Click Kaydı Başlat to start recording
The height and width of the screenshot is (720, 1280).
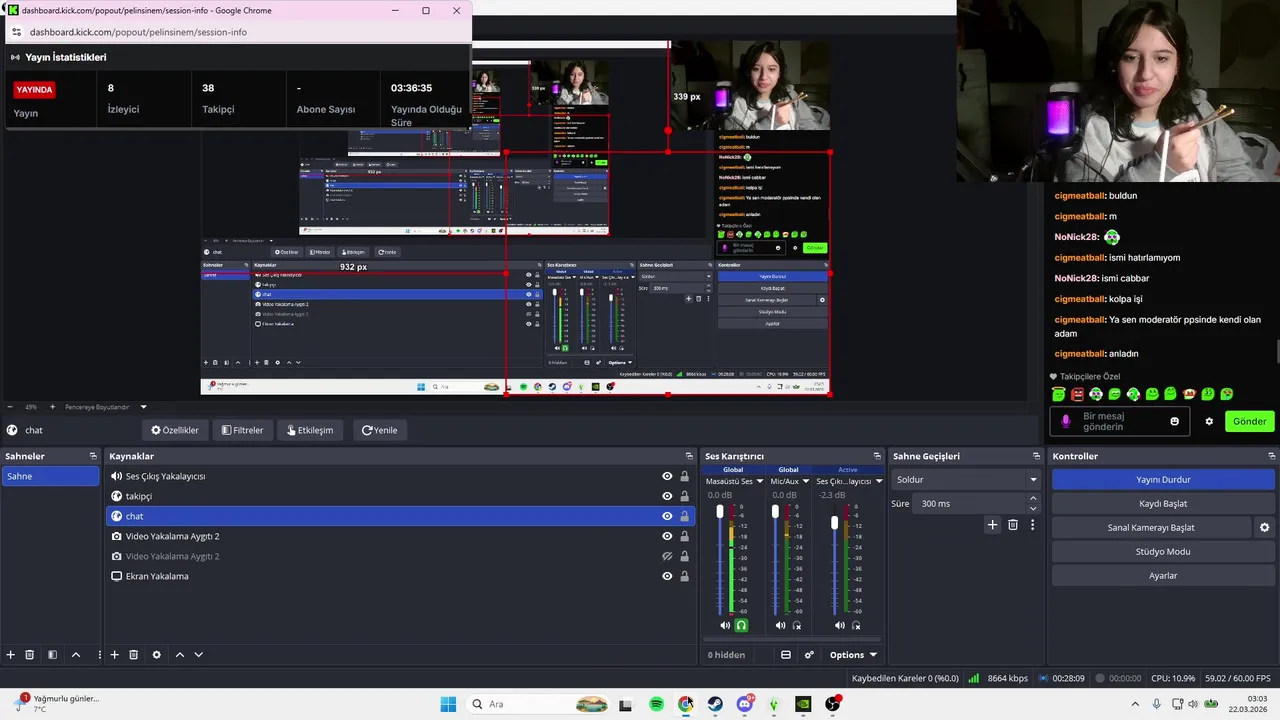click(1163, 503)
